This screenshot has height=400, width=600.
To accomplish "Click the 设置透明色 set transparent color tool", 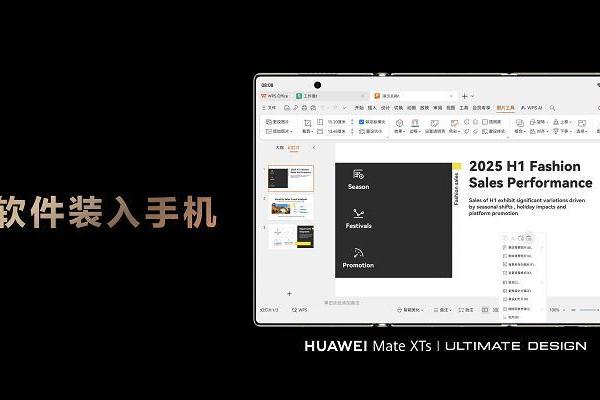I will [x=435, y=126].
